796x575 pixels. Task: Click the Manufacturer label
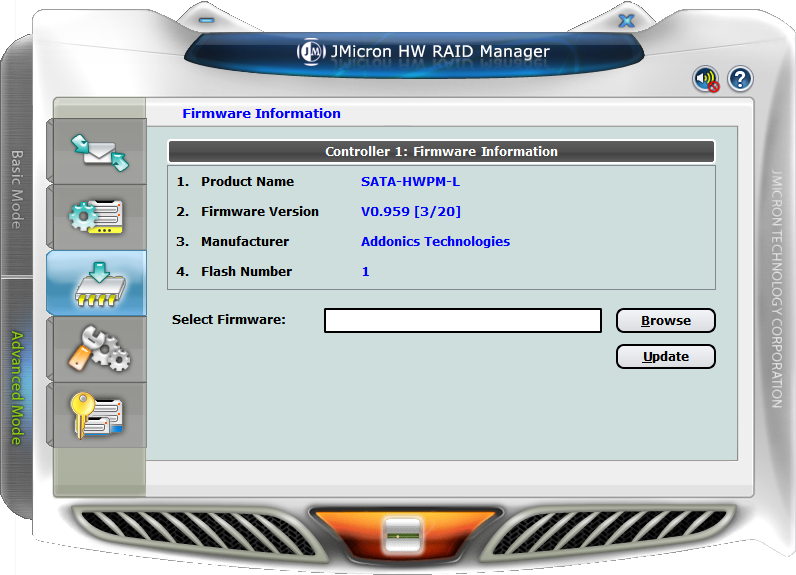click(245, 242)
